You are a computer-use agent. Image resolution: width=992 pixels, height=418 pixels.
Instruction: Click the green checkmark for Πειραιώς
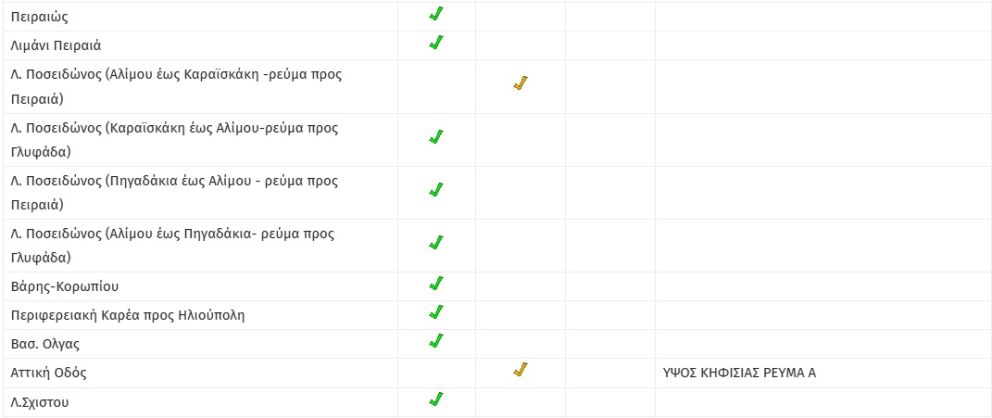(x=436, y=15)
